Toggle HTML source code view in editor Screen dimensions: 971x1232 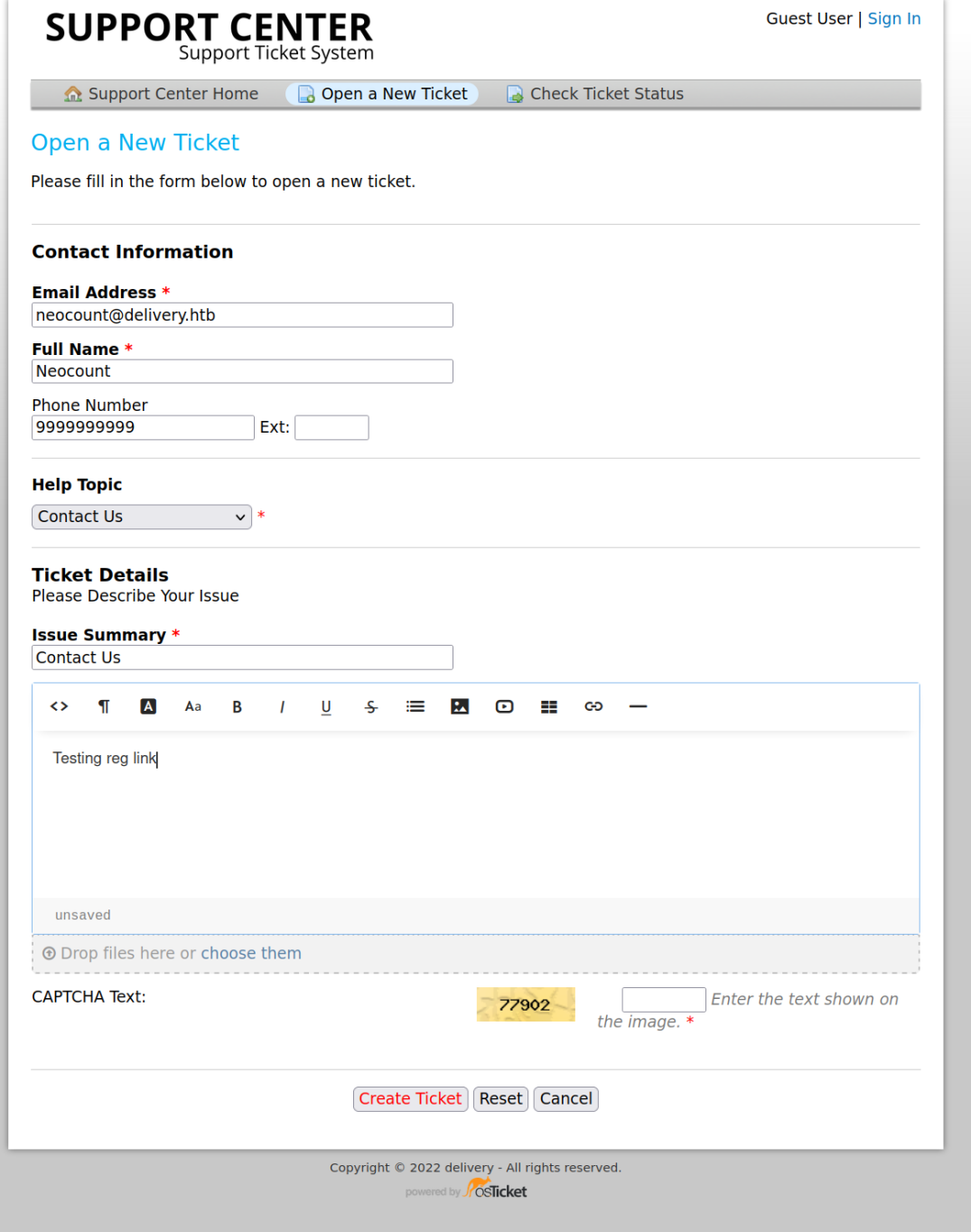pyautogui.click(x=60, y=706)
